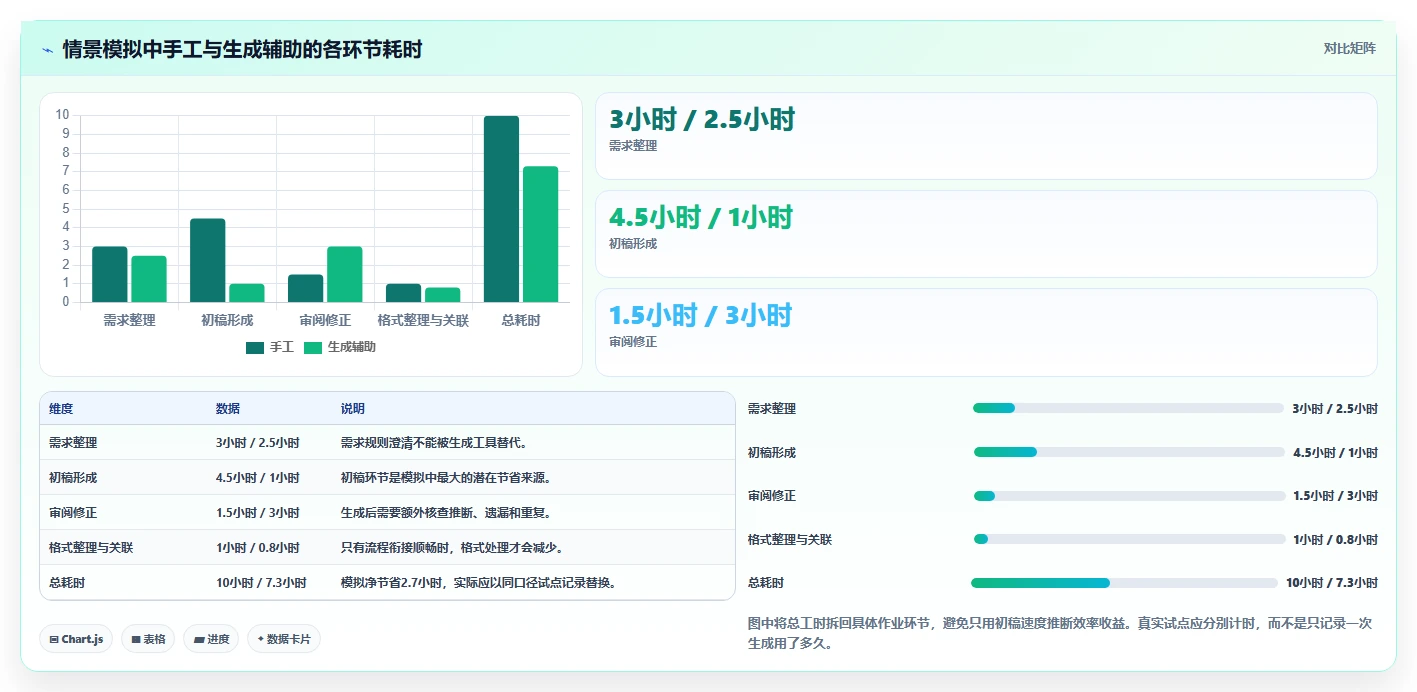Click the 审阅修正 progress bar
The image size is (1417, 692).
pos(1128,496)
